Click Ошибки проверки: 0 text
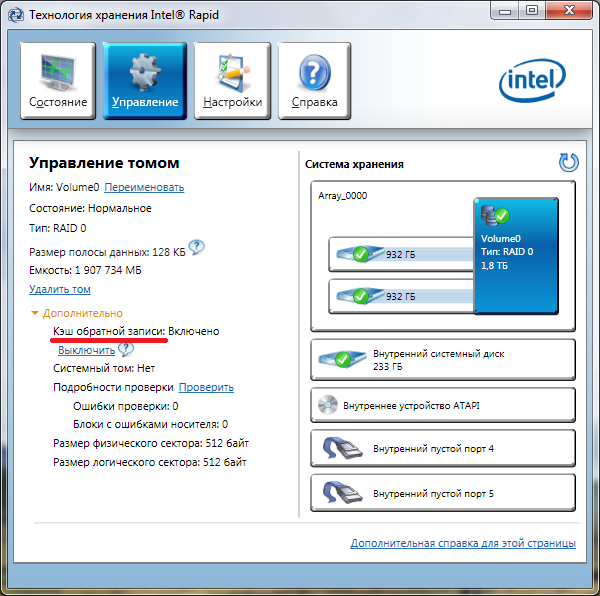The image size is (600, 596). click(x=126, y=406)
